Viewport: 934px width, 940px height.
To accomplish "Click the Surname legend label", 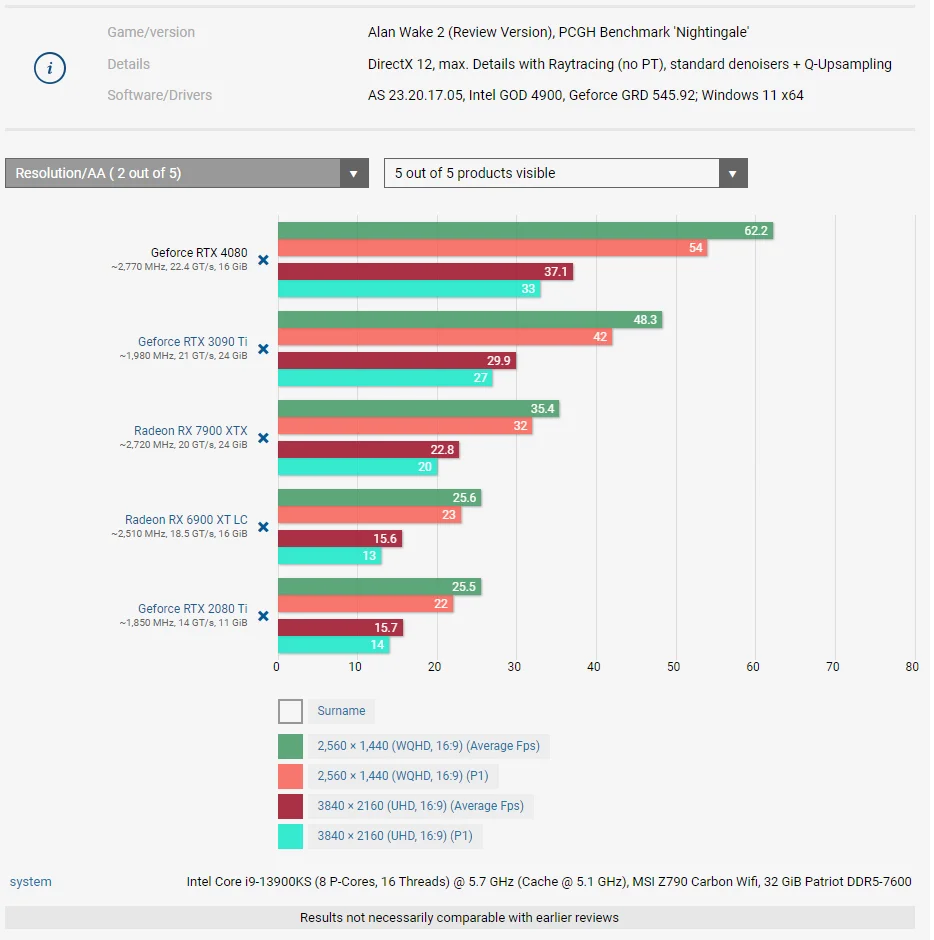I will coord(341,711).
